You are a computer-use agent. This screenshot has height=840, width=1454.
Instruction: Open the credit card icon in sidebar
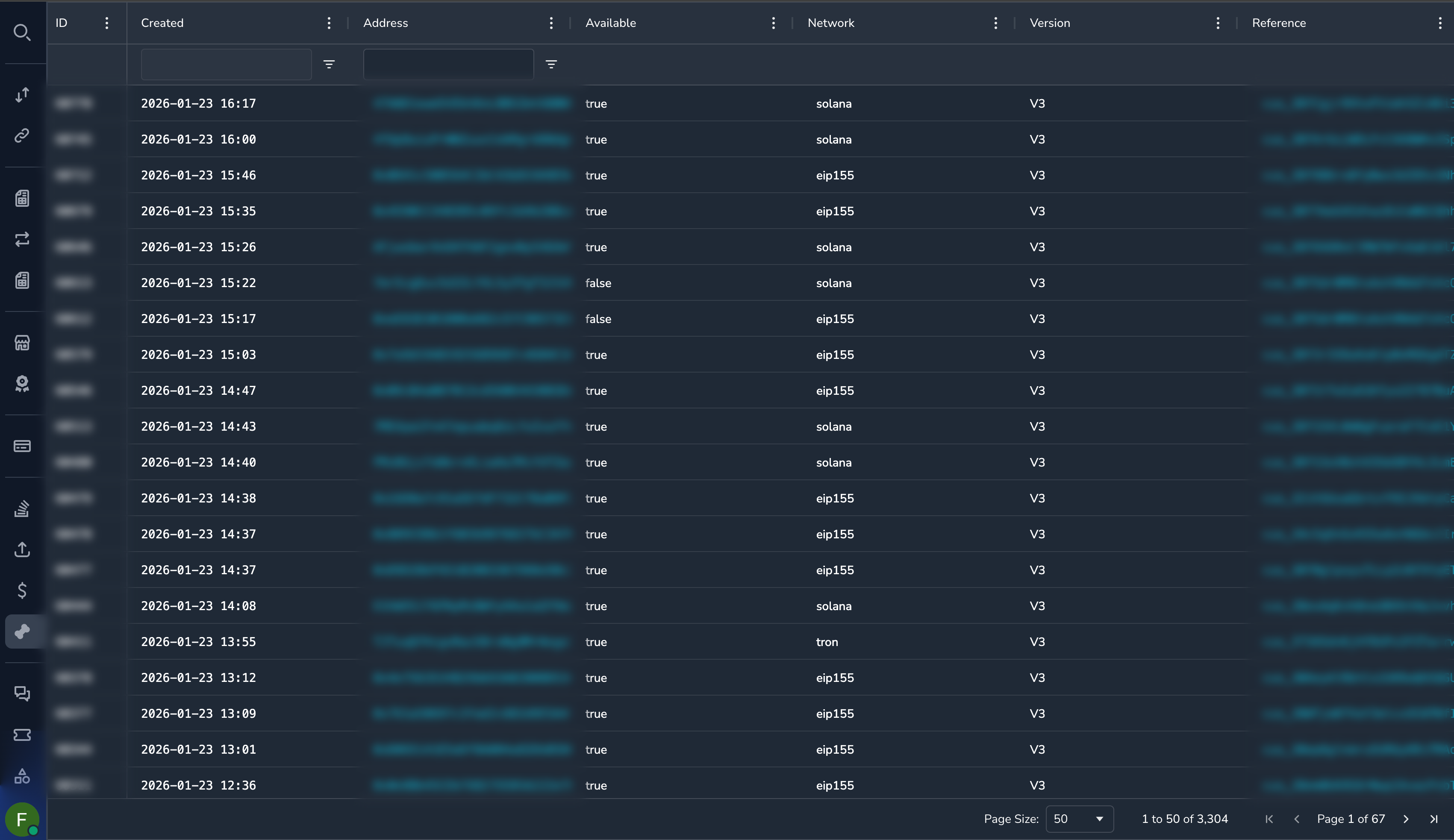tap(22, 446)
